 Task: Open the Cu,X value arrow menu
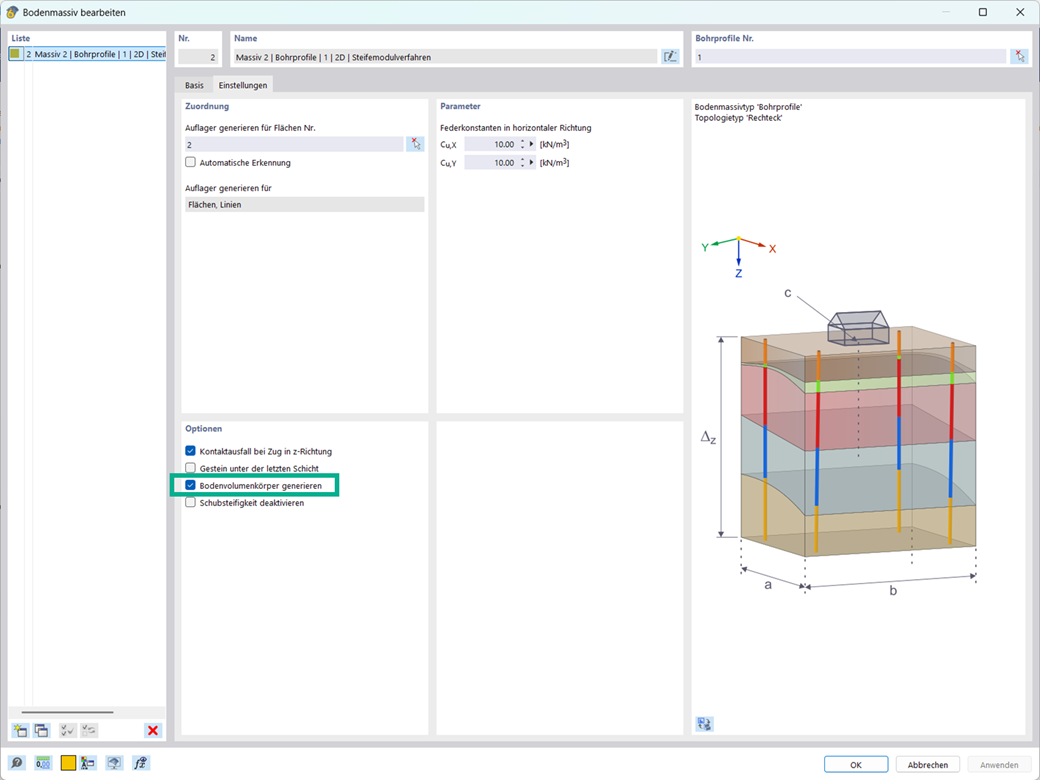[x=531, y=144]
